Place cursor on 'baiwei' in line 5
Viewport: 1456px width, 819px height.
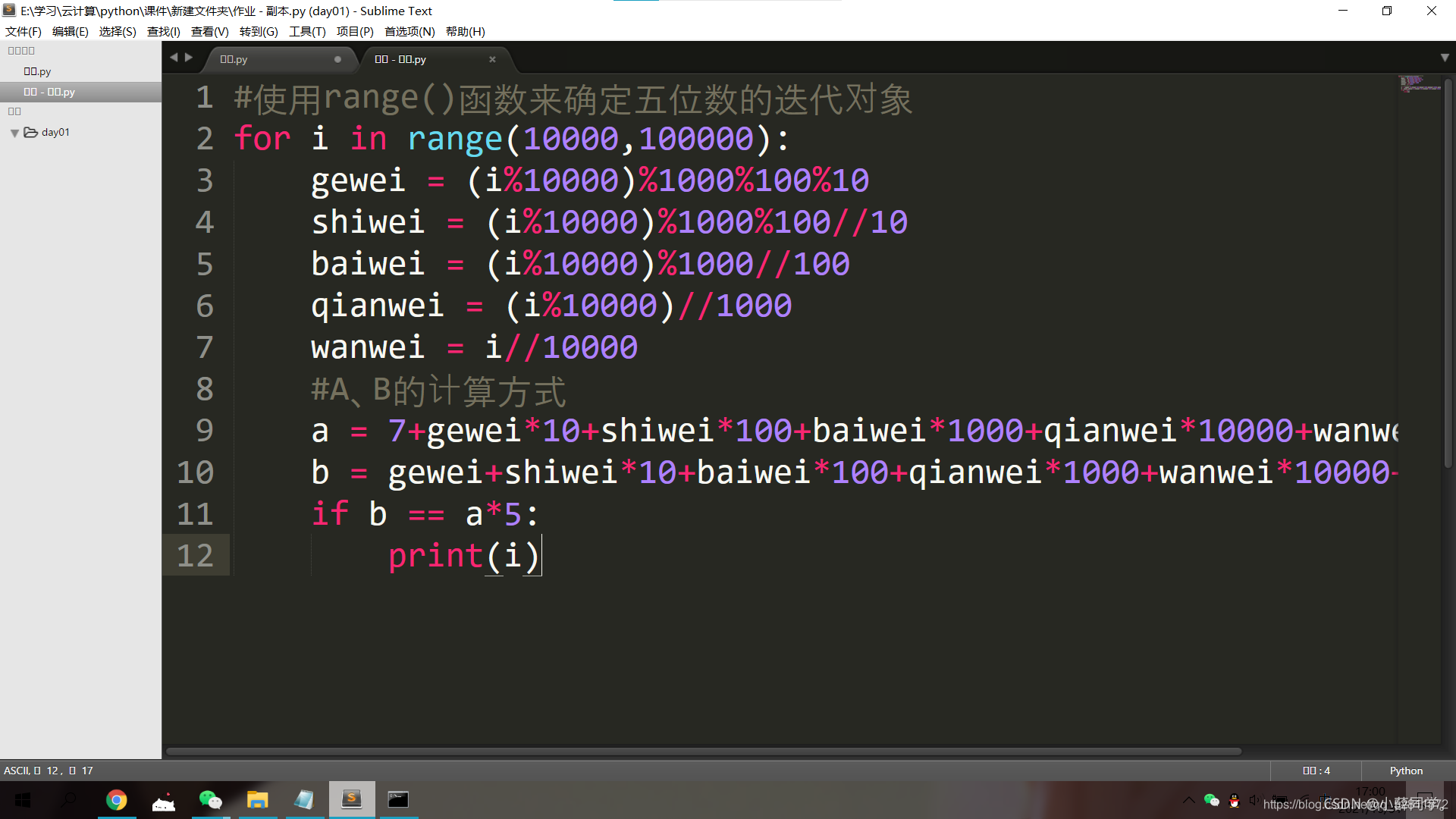tap(368, 264)
